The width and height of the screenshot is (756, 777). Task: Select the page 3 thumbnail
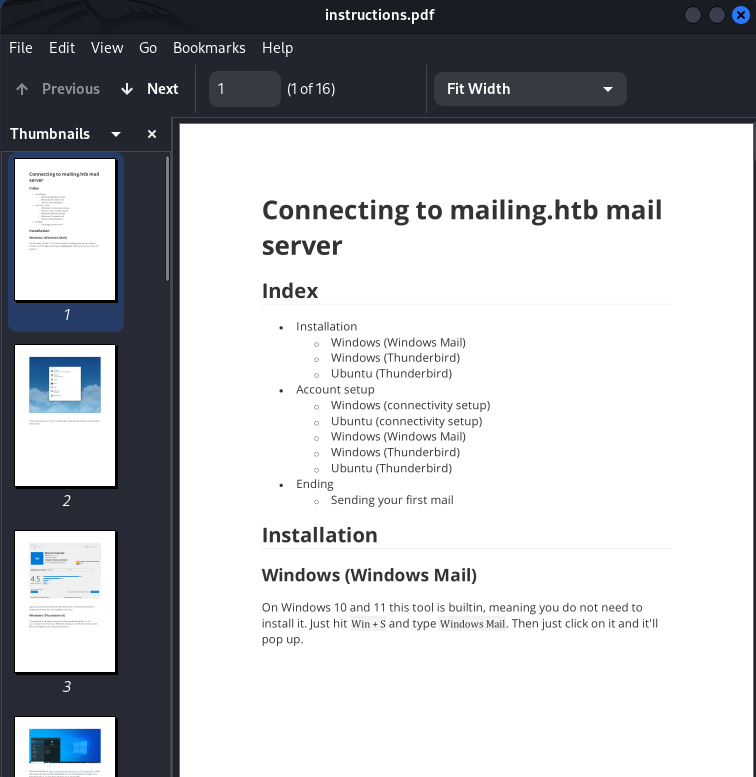point(66,602)
